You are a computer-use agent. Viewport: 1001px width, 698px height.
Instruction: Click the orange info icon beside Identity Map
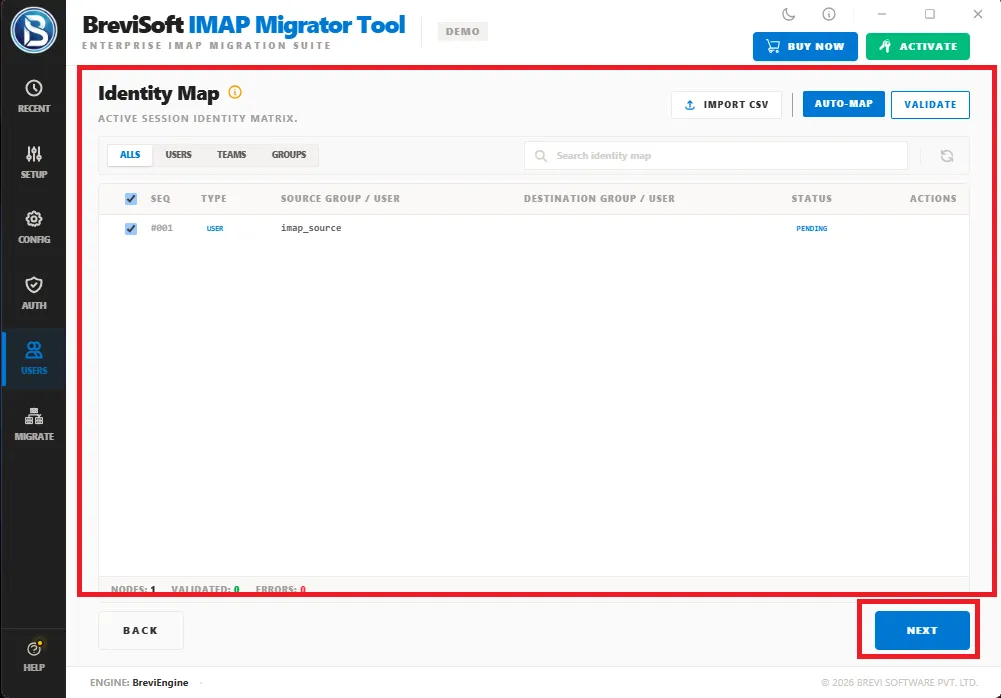coord(235,92)
